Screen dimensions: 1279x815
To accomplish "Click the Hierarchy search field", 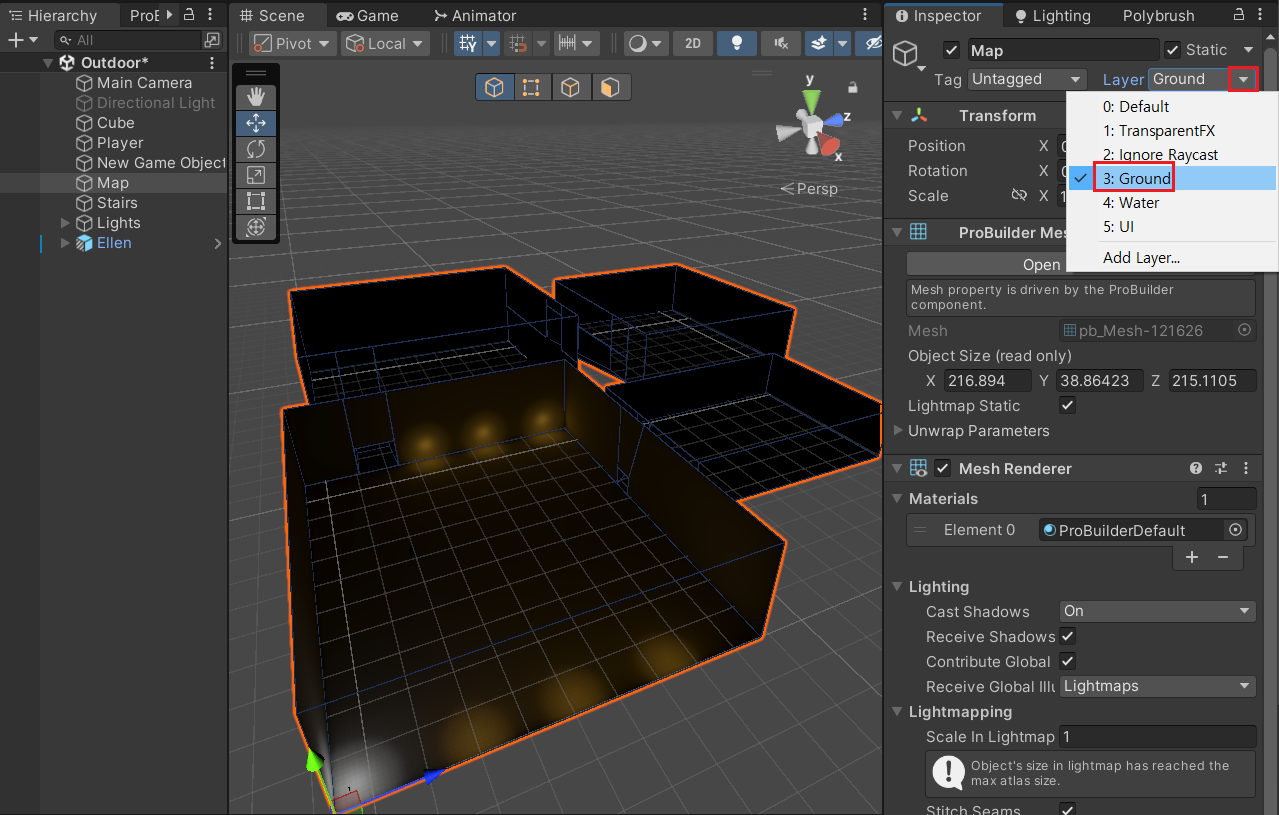I will coord(130,40).
